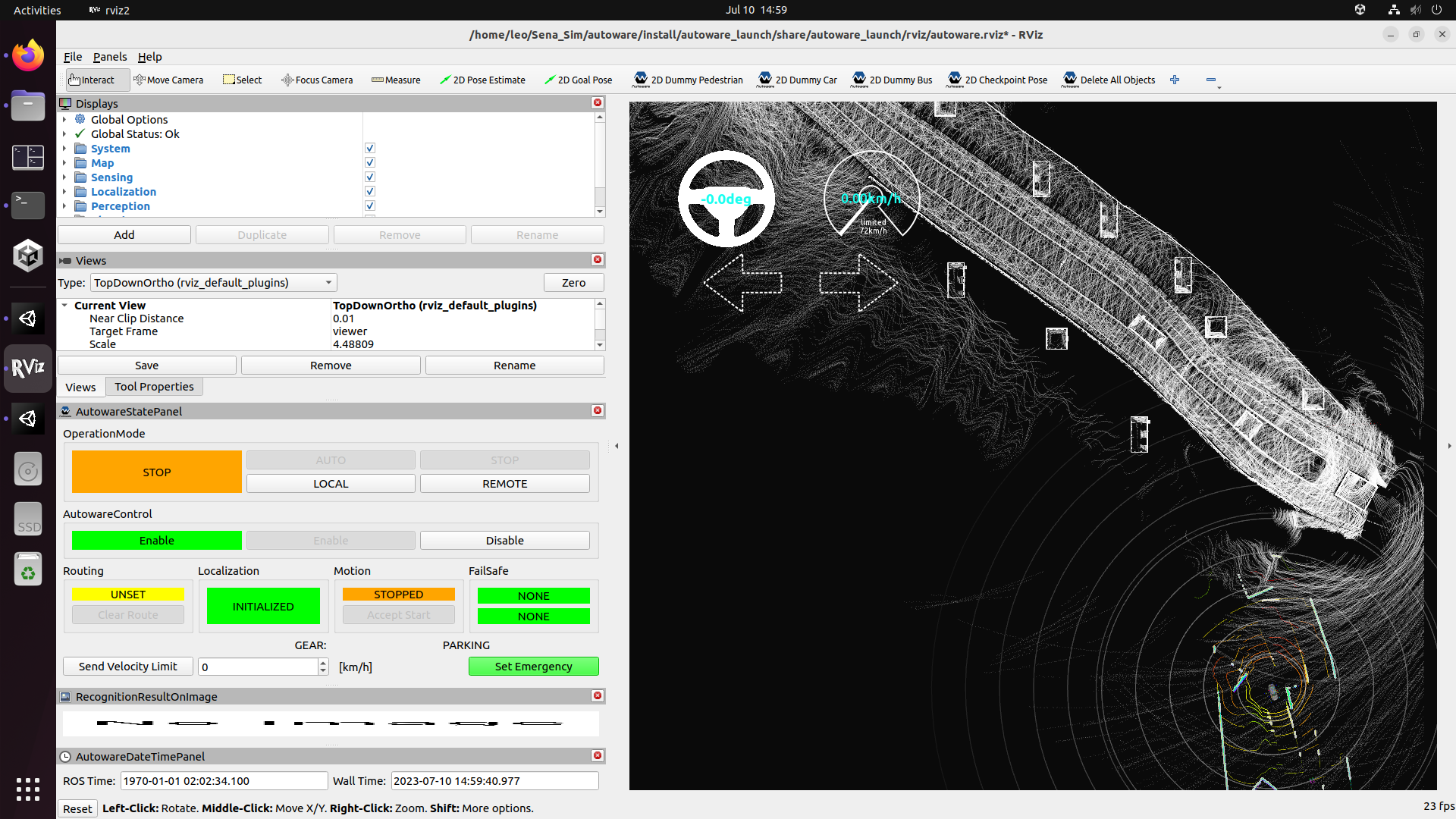Activate the 2D Dummy Car tool
The image size is (1456, 819).
tap(797, 80)
